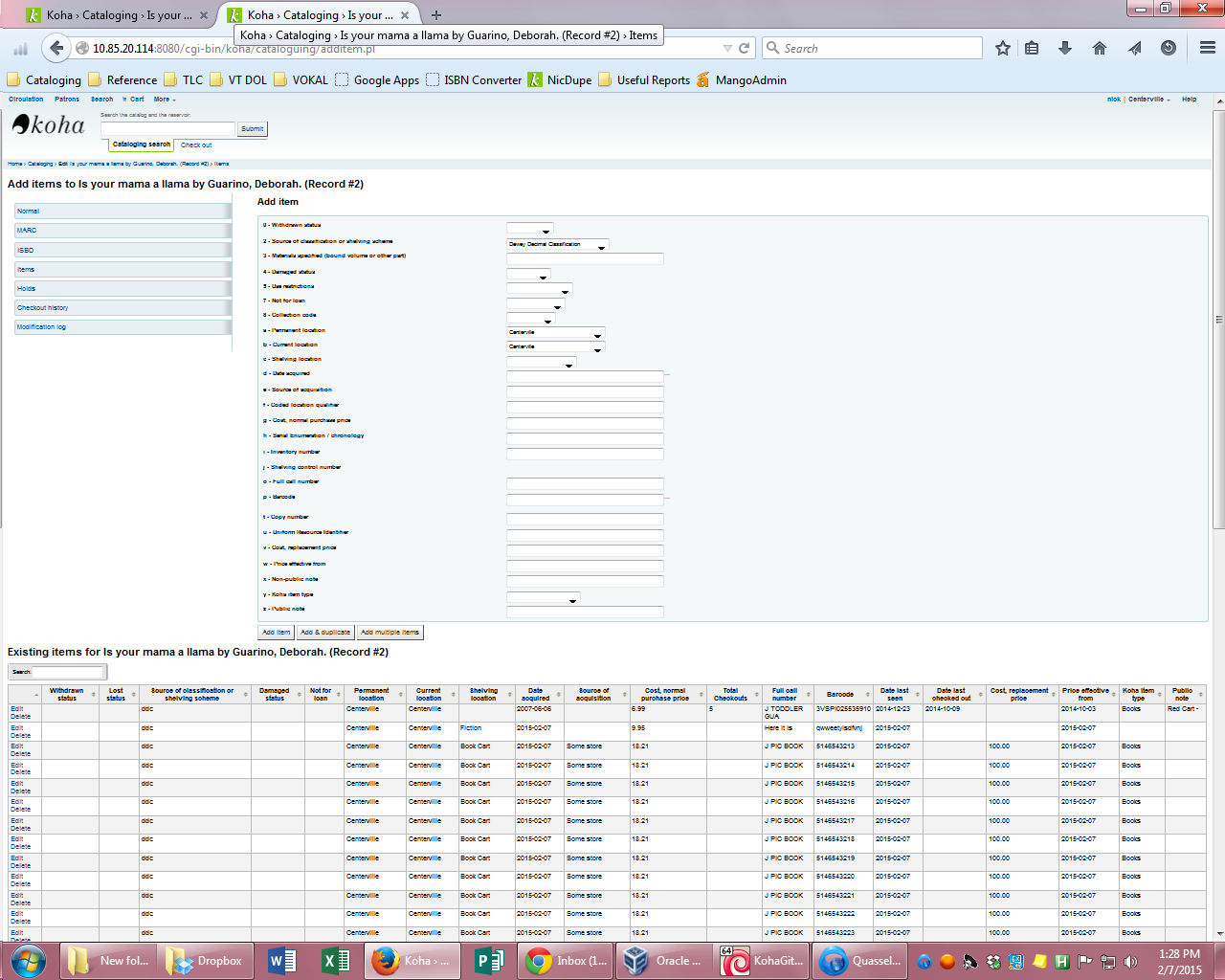Switch to the Check out search tab
The image size is (1225, 980).
pos(196,145)
